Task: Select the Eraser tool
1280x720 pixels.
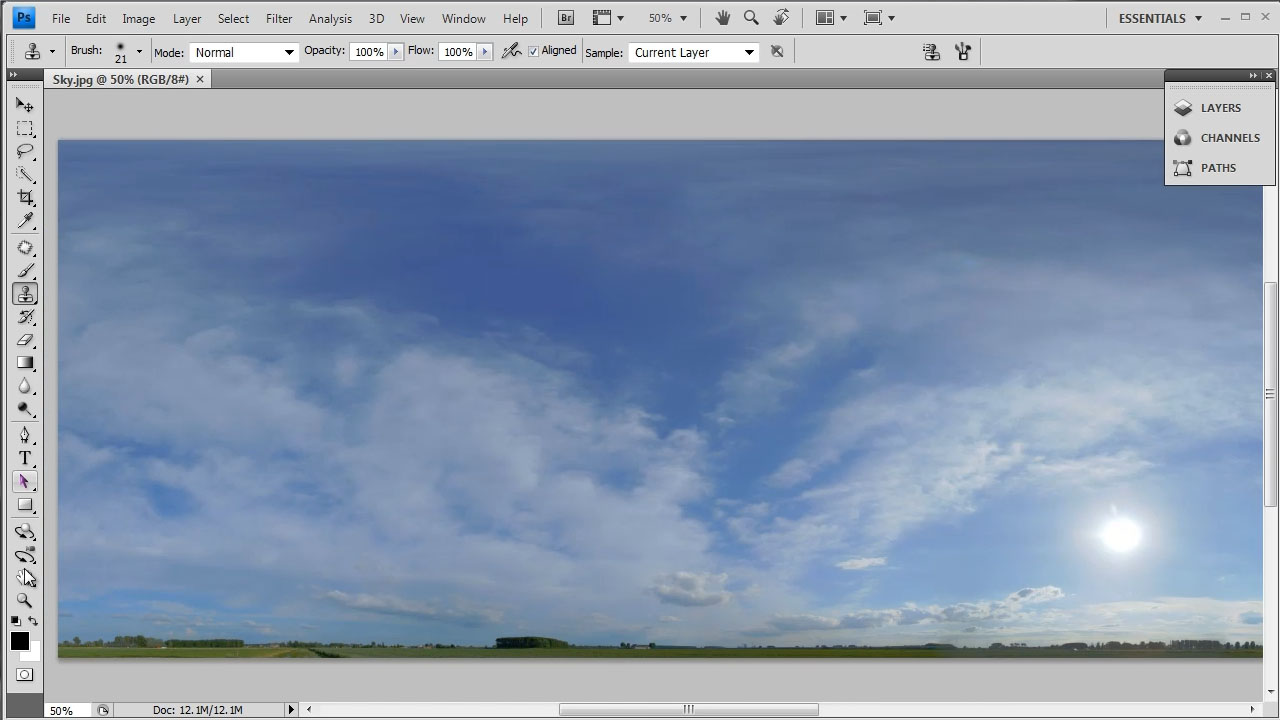Action: pyautogui.click(x=25, y=340)
